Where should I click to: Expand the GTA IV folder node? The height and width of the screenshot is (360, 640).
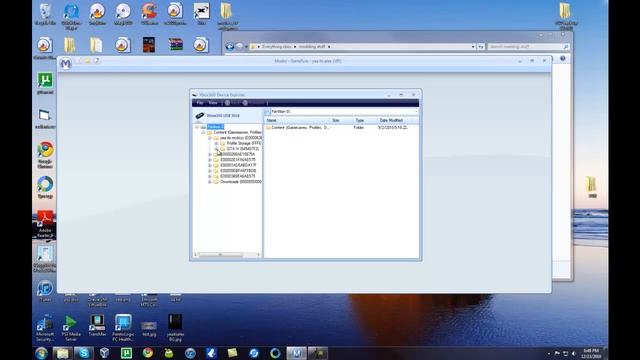click(216, 149)
